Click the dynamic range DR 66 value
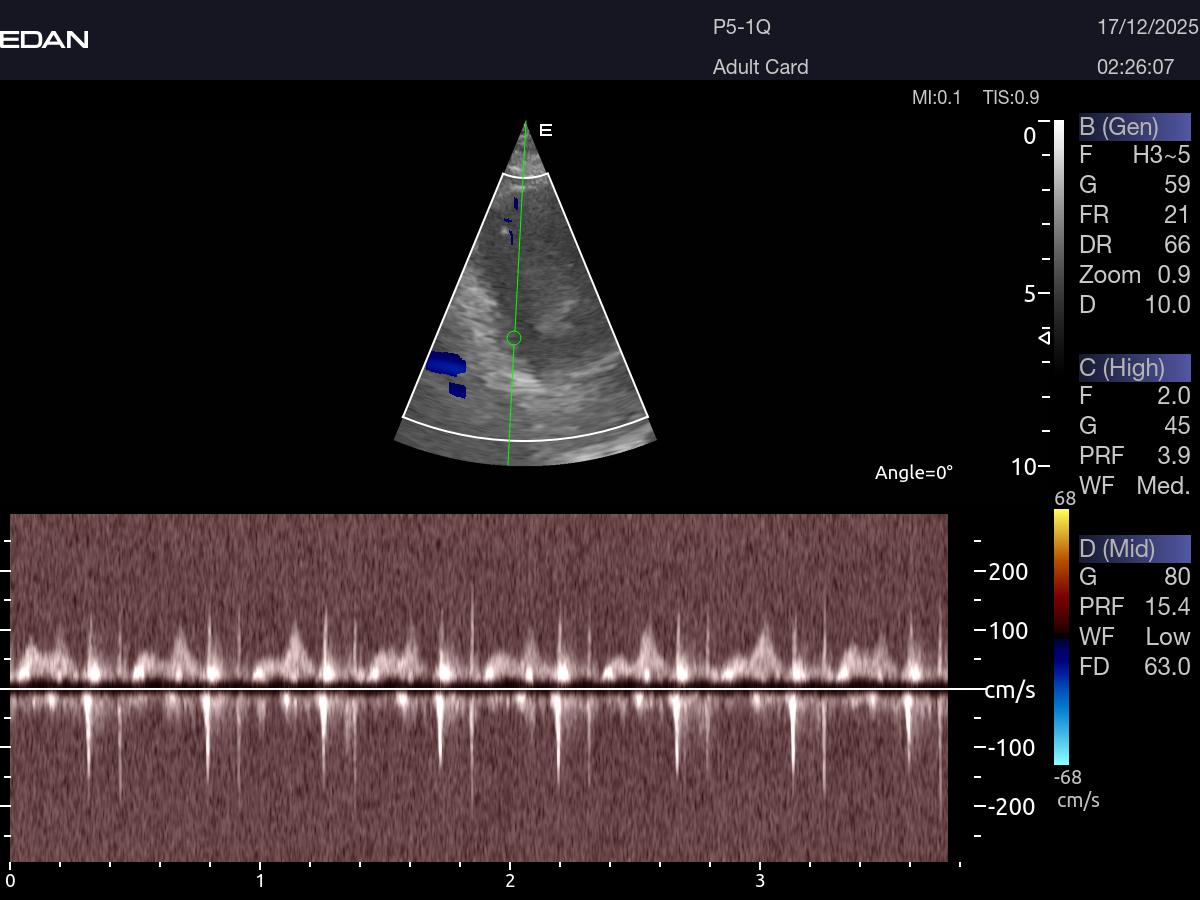Image resolution: width=1200 pixels, height=900 pixels. coord(1134,245)
